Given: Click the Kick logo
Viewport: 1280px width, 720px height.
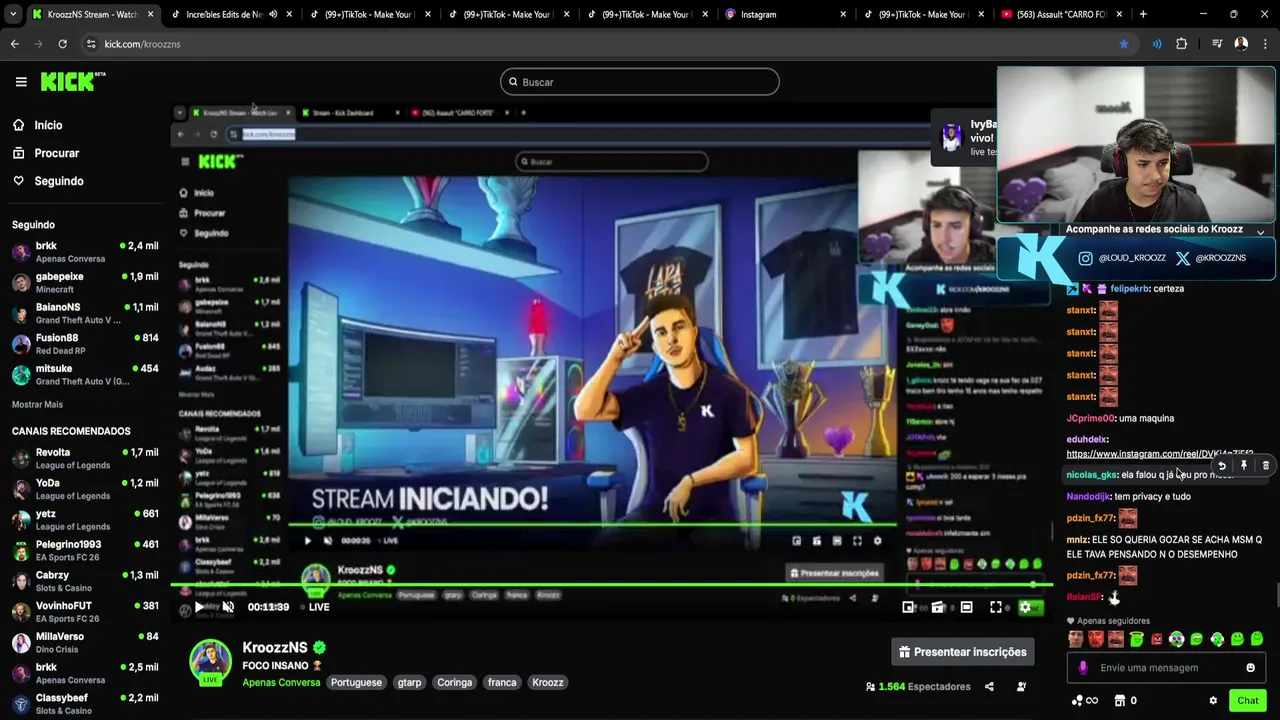Looking at the screenshot, I should tap(72, 82).
